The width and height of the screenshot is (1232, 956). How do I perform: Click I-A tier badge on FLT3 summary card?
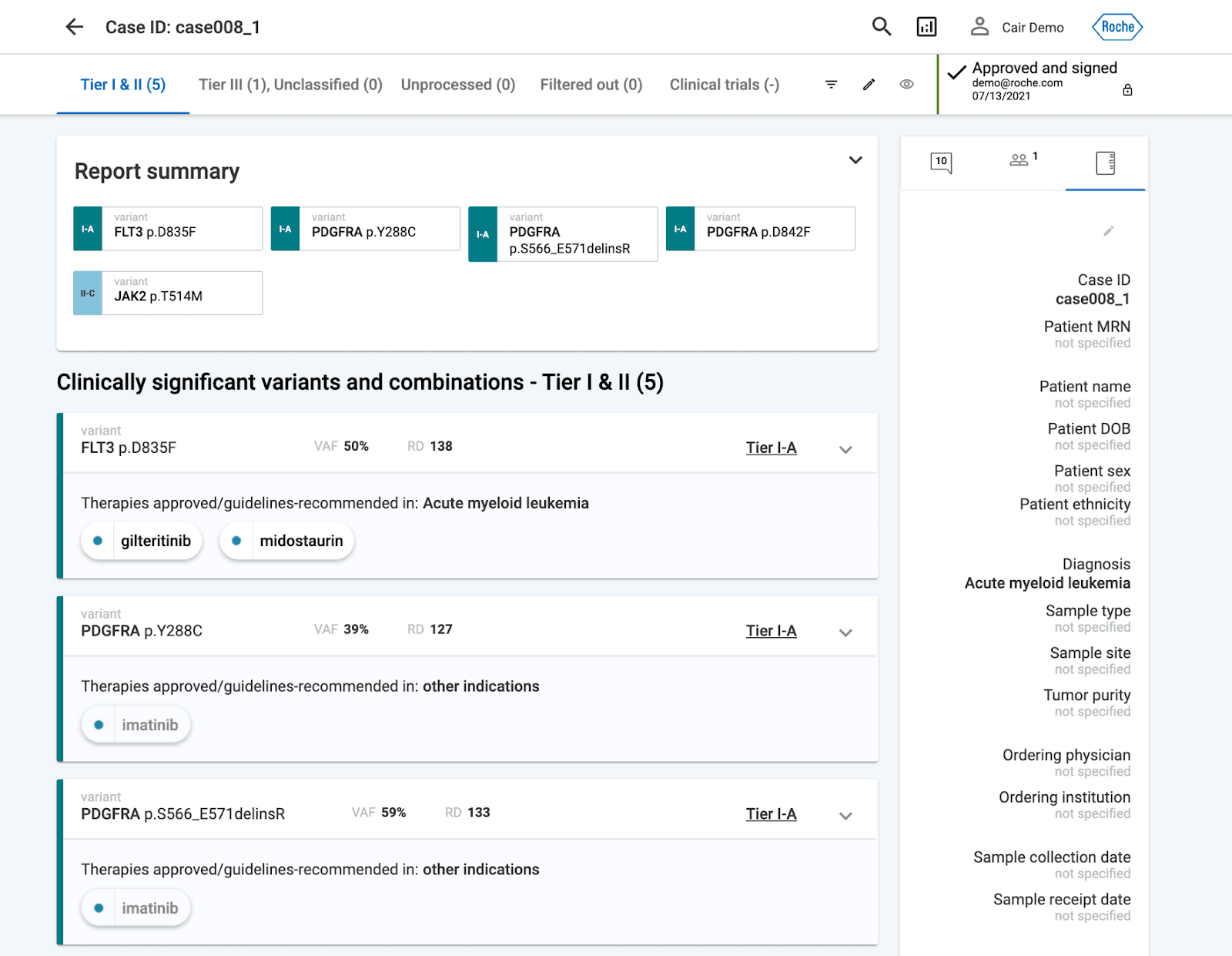point(88,229)
